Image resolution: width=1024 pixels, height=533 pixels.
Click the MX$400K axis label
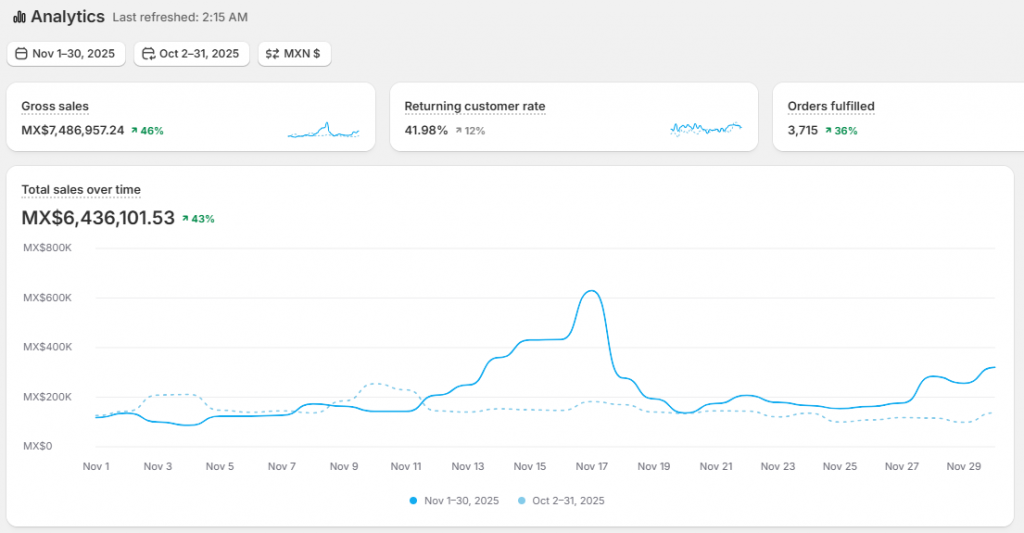tap(48, 347)
